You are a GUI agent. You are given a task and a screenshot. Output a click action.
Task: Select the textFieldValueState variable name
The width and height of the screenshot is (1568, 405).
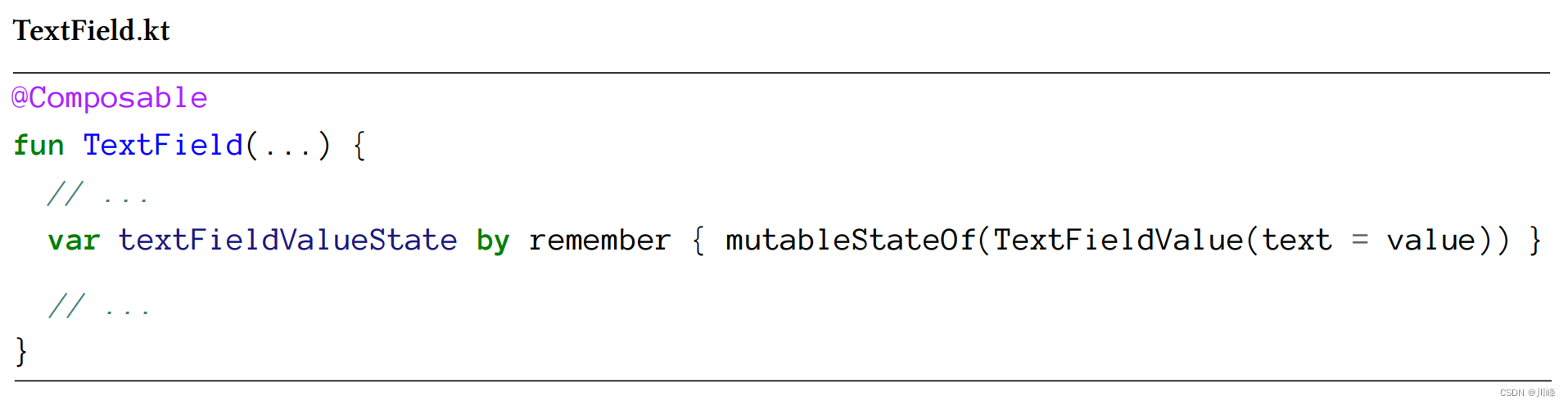(x=287, y=241)
